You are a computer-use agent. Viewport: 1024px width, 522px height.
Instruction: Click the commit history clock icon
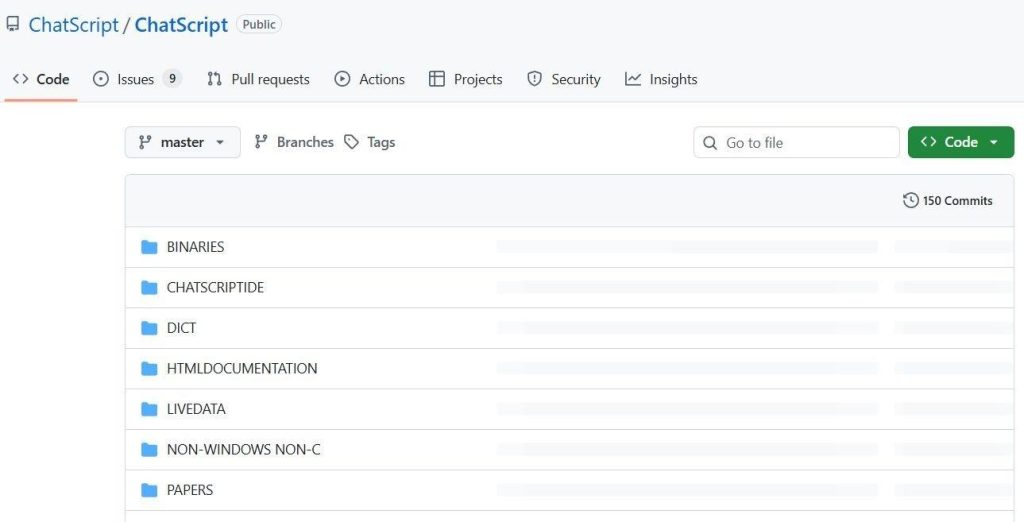[x=910, y=201]
